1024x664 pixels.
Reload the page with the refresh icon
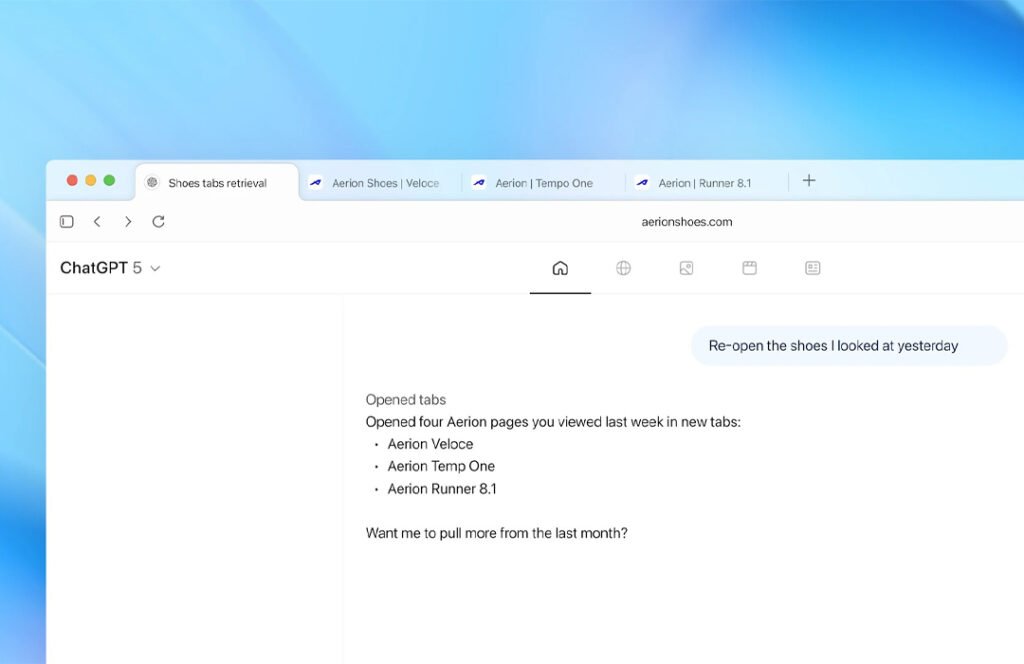pos(158,222)
